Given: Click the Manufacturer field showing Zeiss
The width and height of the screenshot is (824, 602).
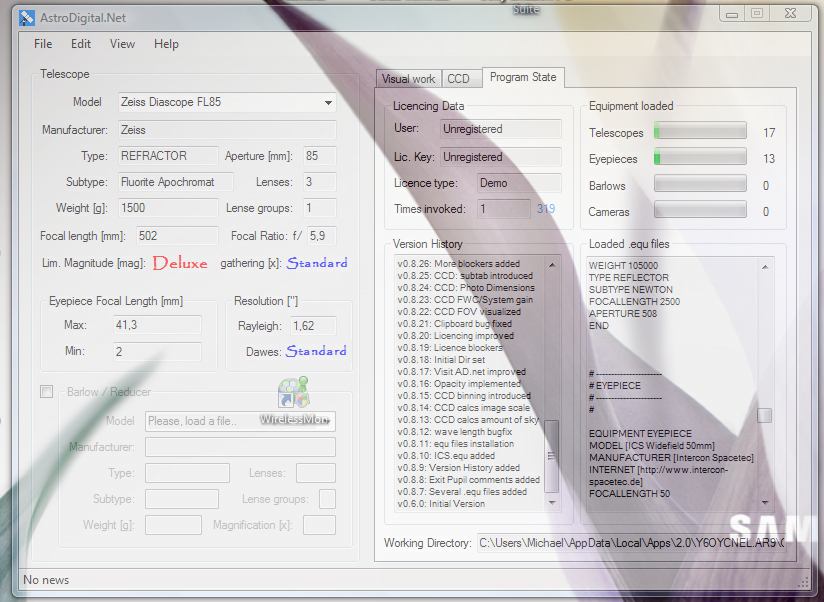Looking at the screenshot, I should pyautogui.click(x=227, y=130).
